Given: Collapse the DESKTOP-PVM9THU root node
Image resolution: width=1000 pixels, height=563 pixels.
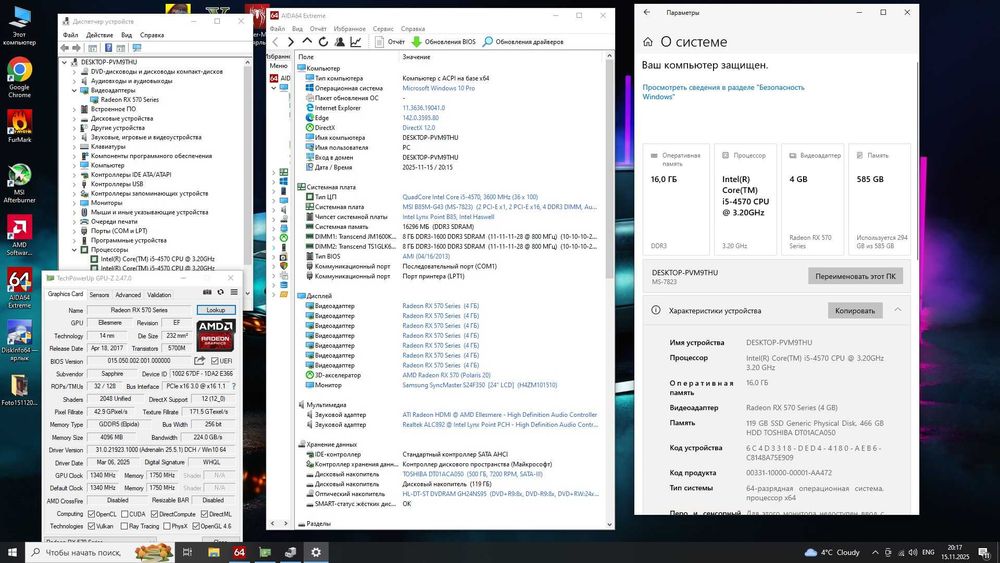Looking at the screenshot, I should tap(64, 62).
